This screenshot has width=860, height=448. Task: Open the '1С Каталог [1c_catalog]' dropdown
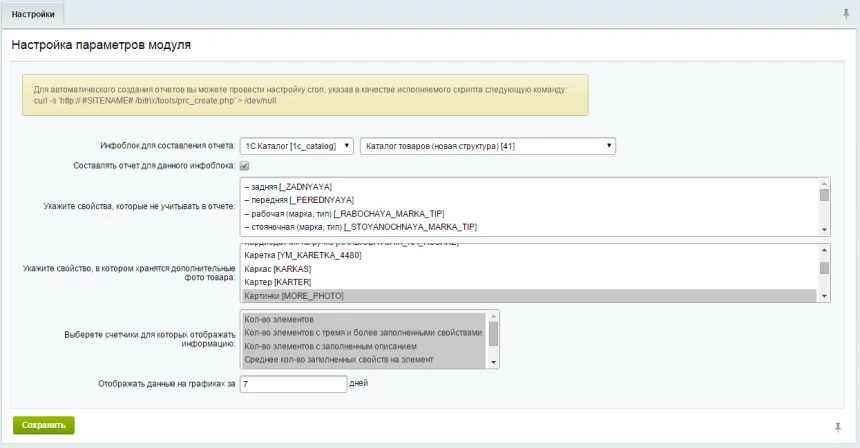coord(297,146)
